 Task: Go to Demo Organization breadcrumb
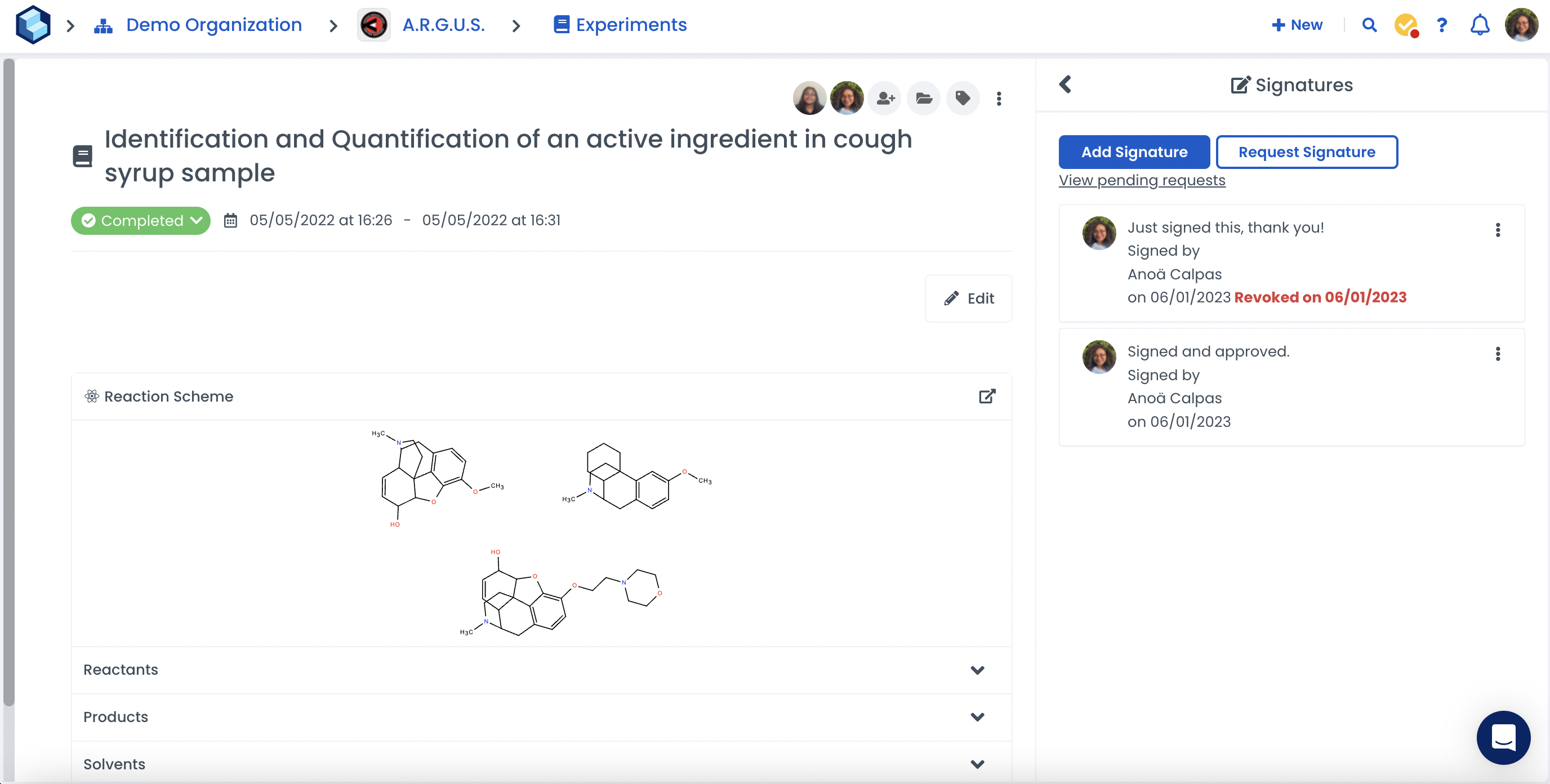(213, 25)
